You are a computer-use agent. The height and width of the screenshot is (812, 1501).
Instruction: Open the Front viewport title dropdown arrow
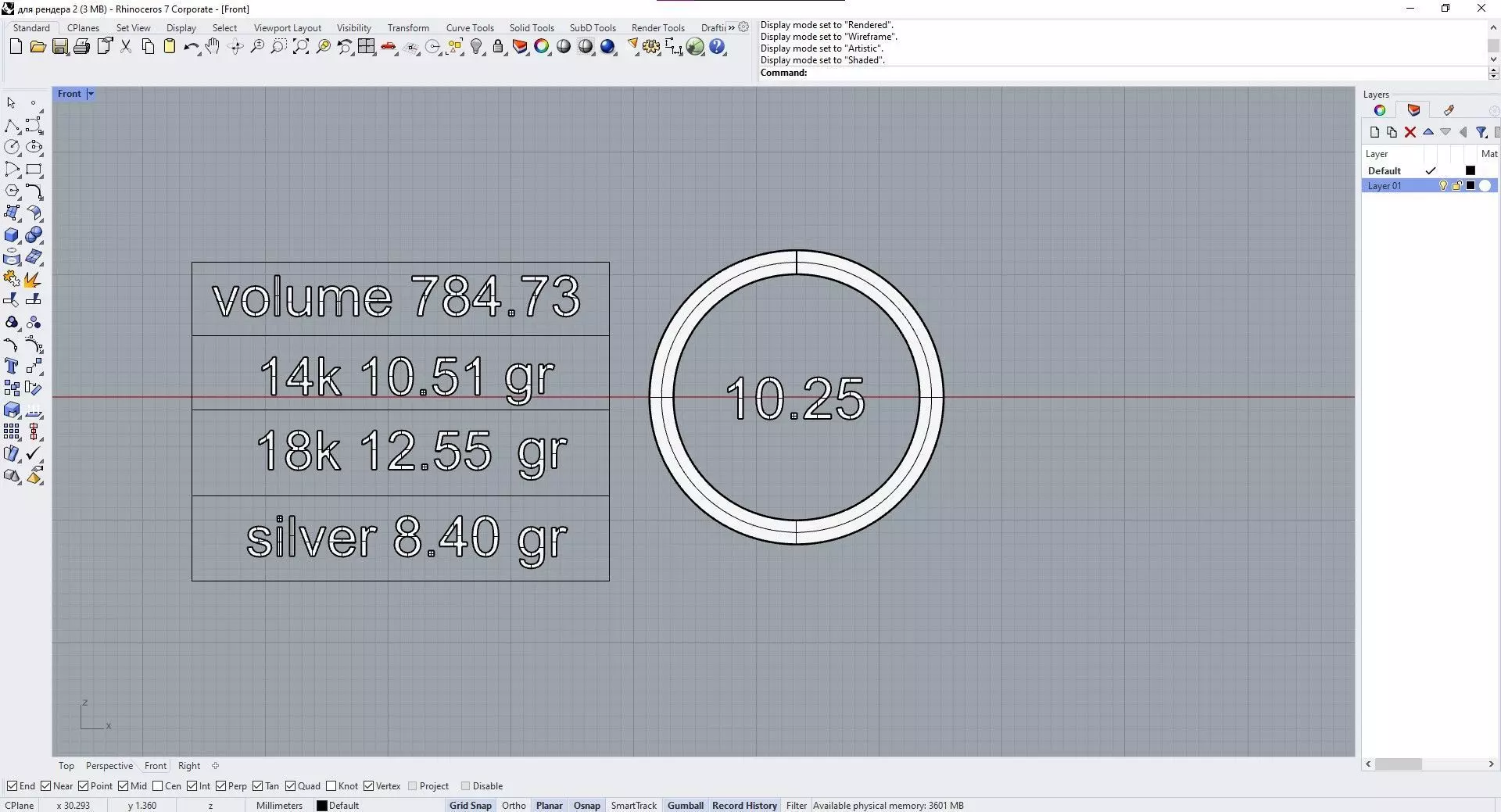coord(91,94)
